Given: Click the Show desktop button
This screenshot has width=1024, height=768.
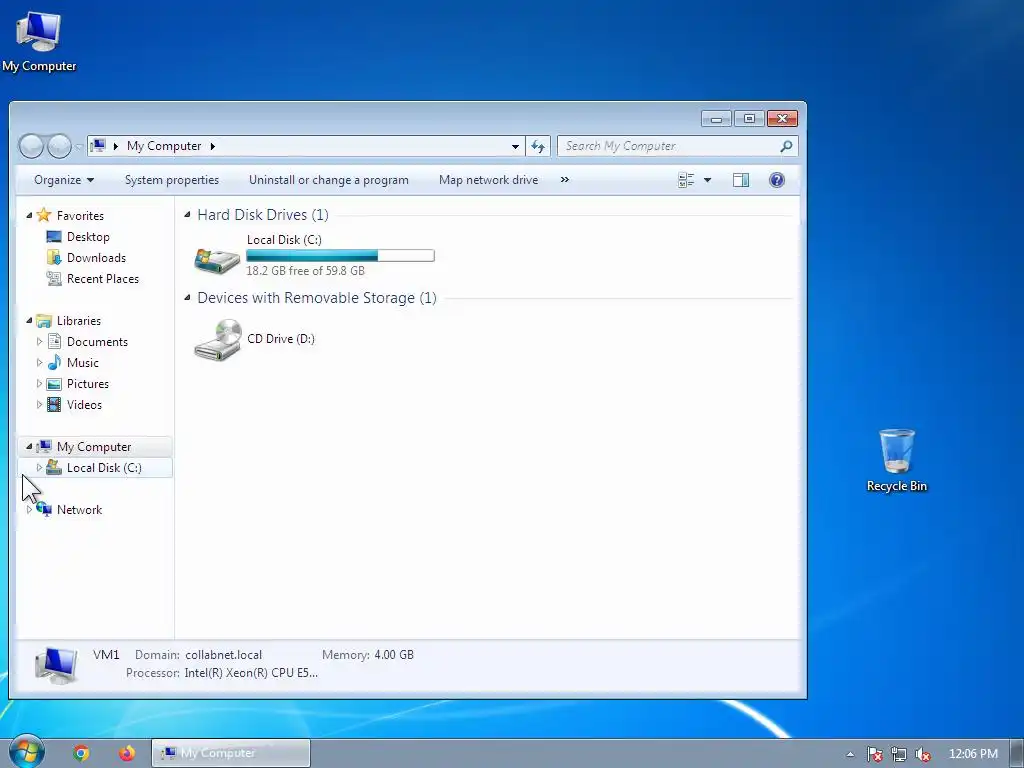Looking at the screenshot, I should click(1018, 753).
